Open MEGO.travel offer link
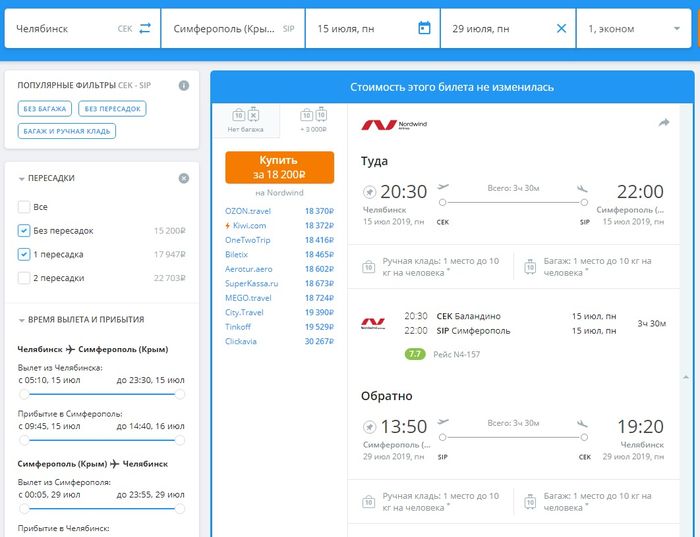Image resolution: width=700 pixels, height=537 pixels. [248, 298]
